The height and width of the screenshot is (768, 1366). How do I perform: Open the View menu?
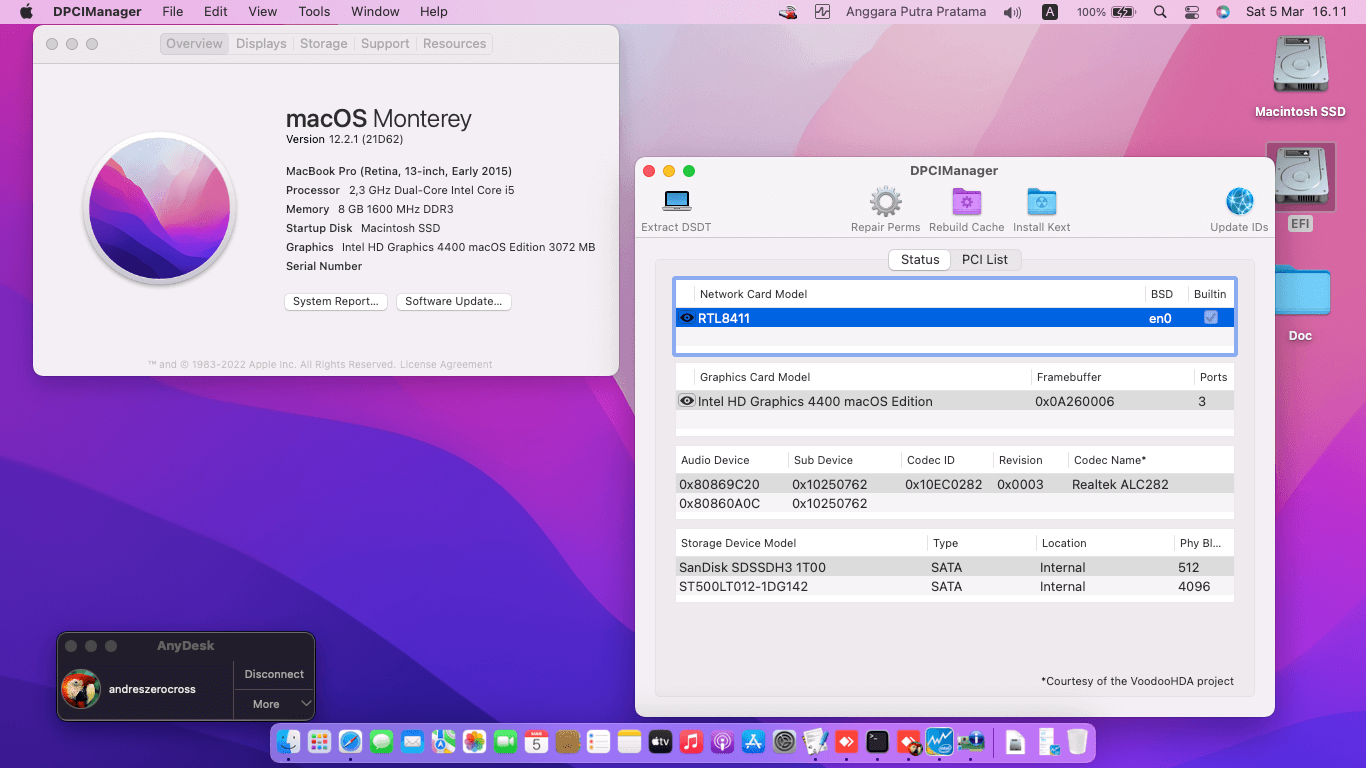[x=262, y=12]
